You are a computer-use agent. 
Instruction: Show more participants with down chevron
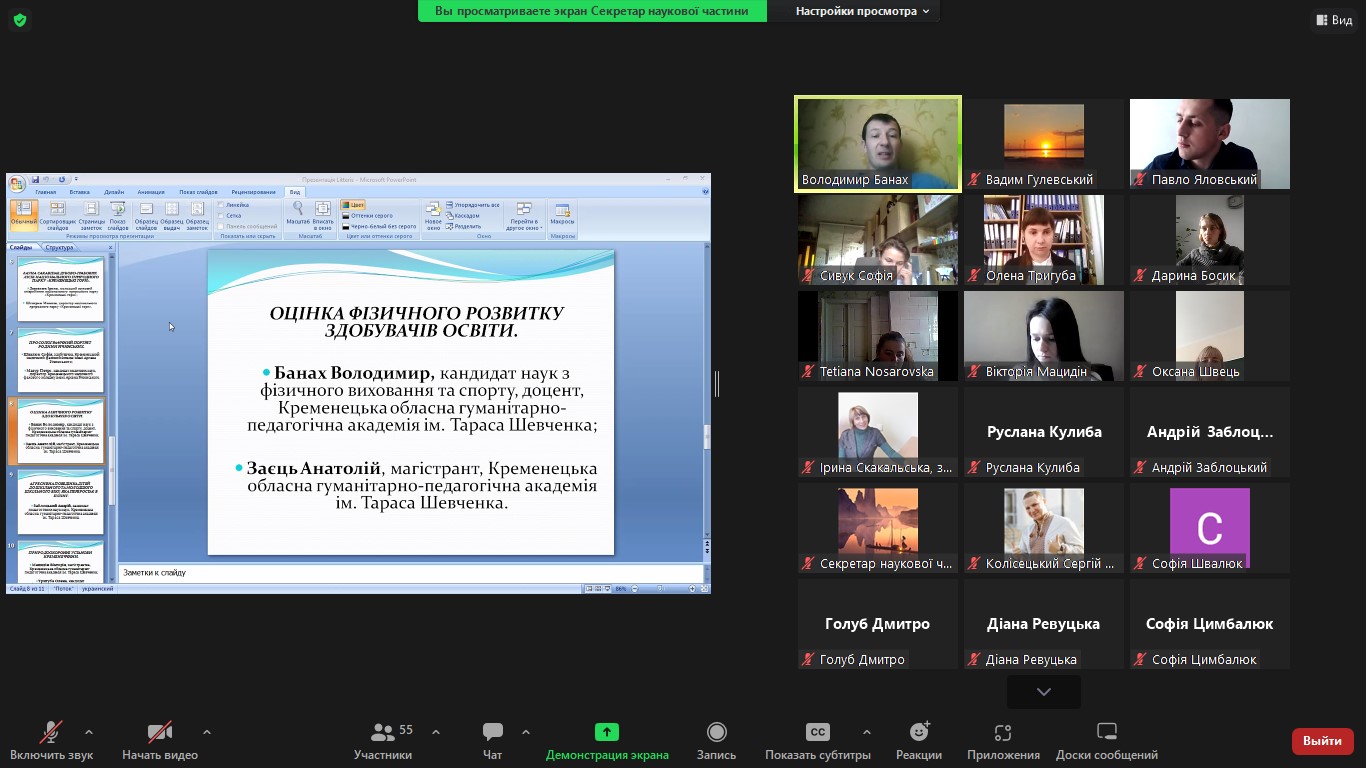(x=1043, y=692)
